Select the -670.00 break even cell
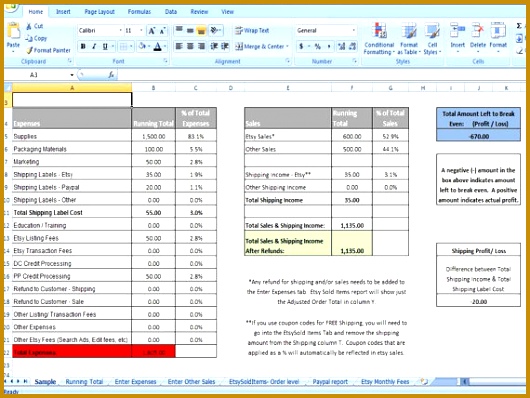530x398 pixels. pos(478,136)
